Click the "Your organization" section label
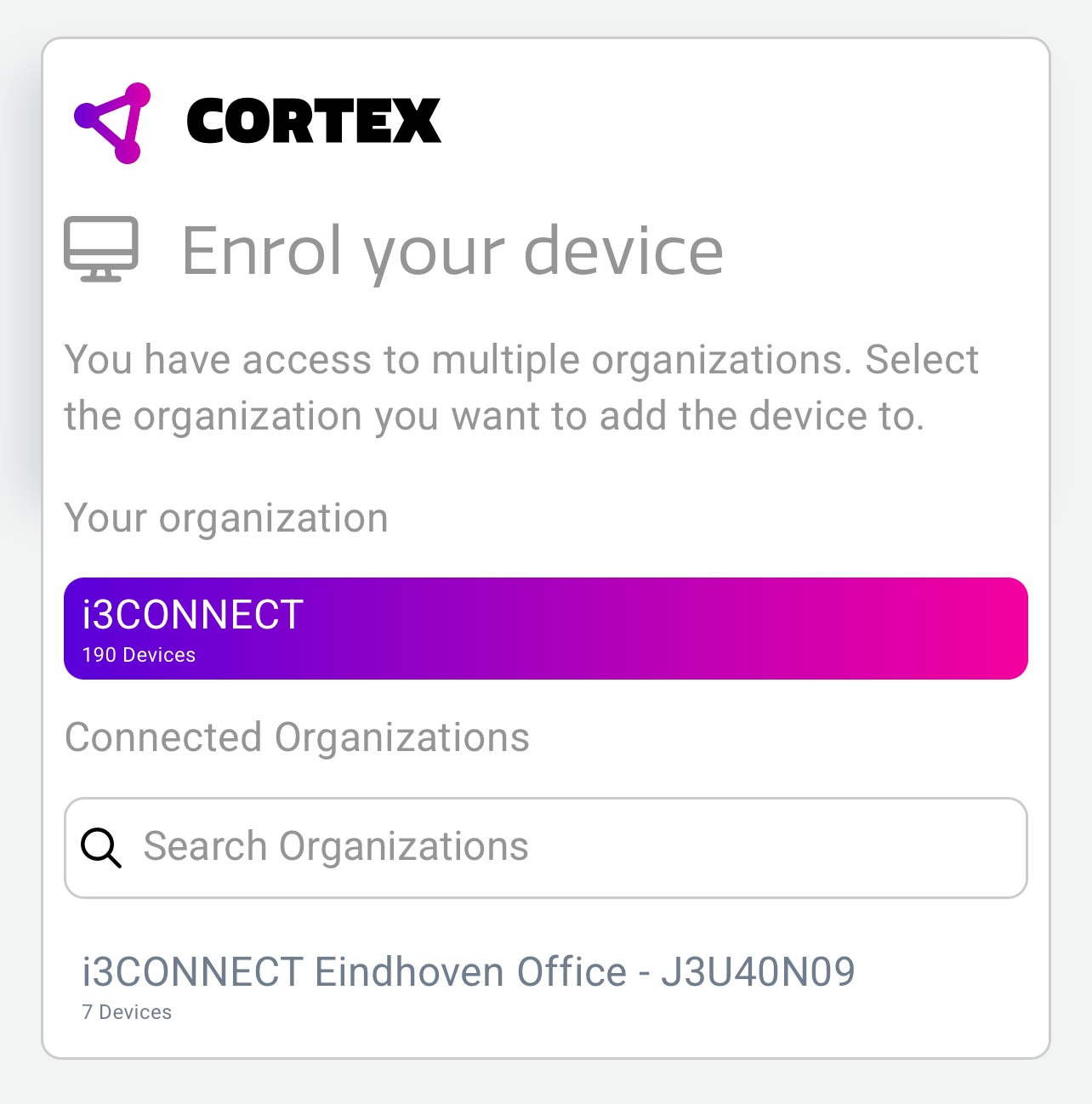Viewport: 1092px width, 1104px height. coord(226,518)
